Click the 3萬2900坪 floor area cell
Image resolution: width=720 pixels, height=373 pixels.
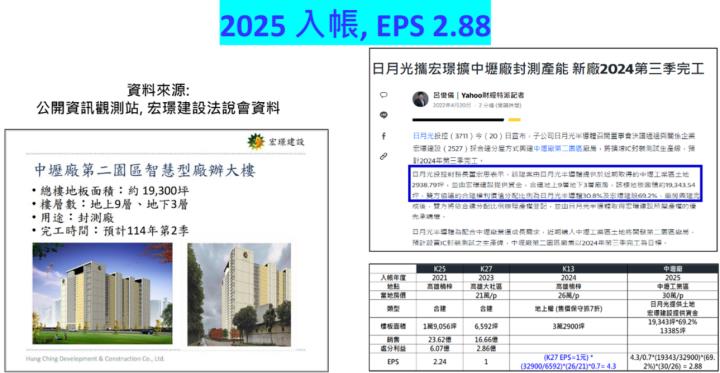coord(568,327)
